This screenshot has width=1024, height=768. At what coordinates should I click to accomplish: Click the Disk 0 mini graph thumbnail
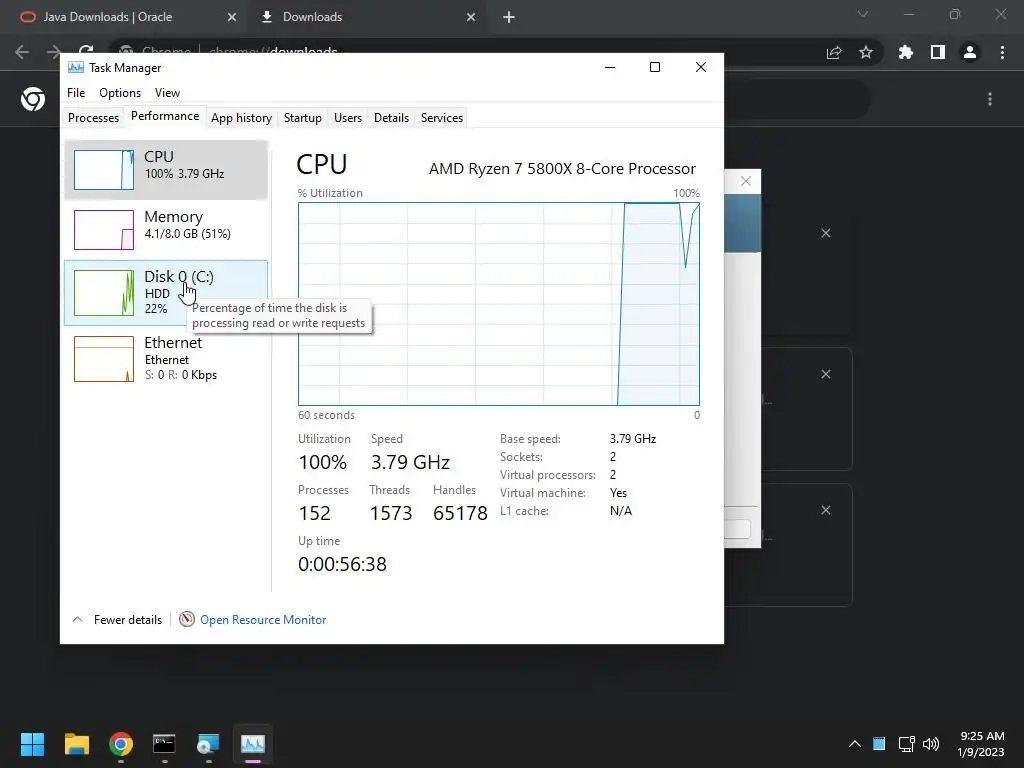[104, 293]
